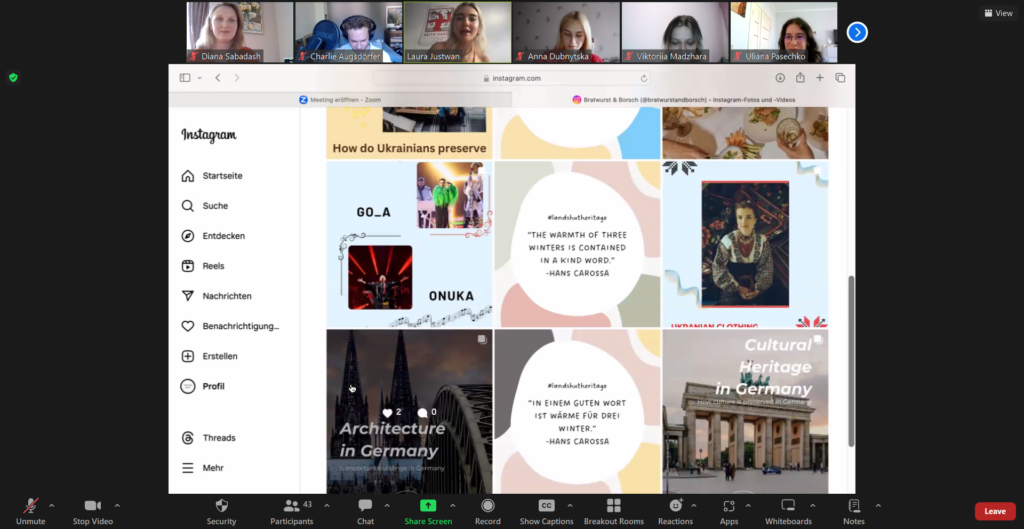The image size is (1024, 529).
Task: Click the Stop Video camera button
Action: point(92,510)
